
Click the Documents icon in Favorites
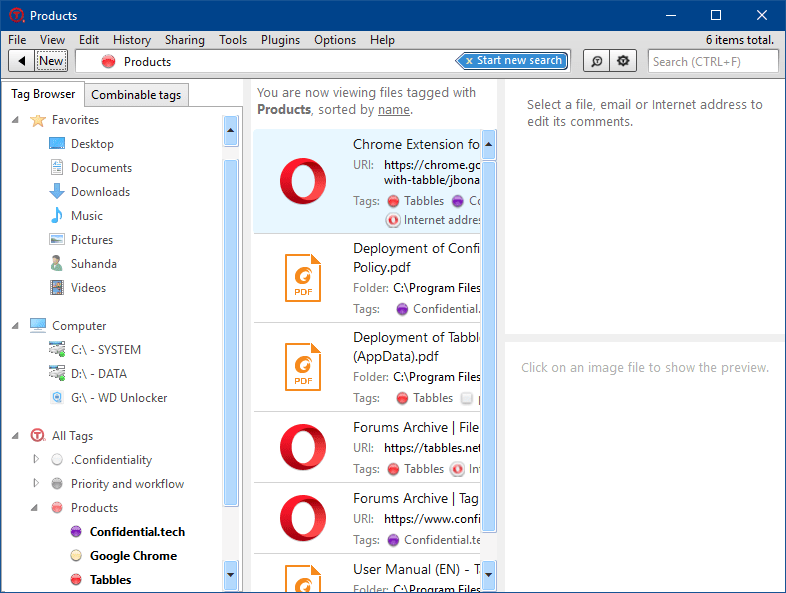point(57,167)
